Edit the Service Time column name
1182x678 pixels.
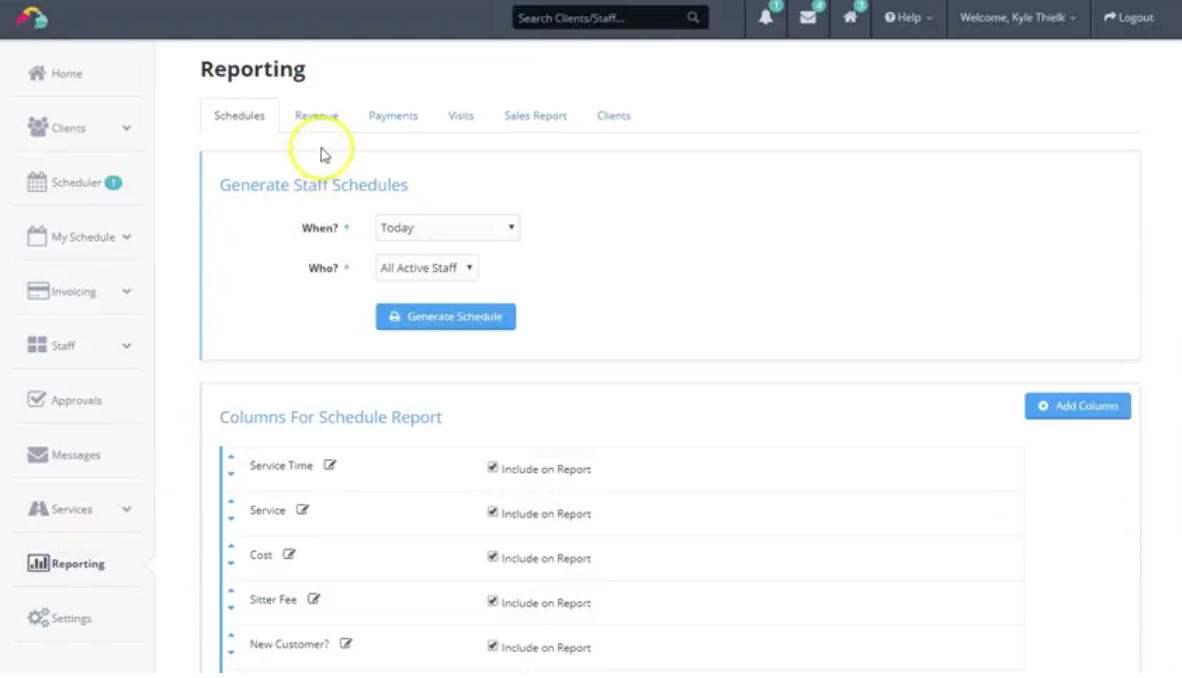click(x=329, y=465)
